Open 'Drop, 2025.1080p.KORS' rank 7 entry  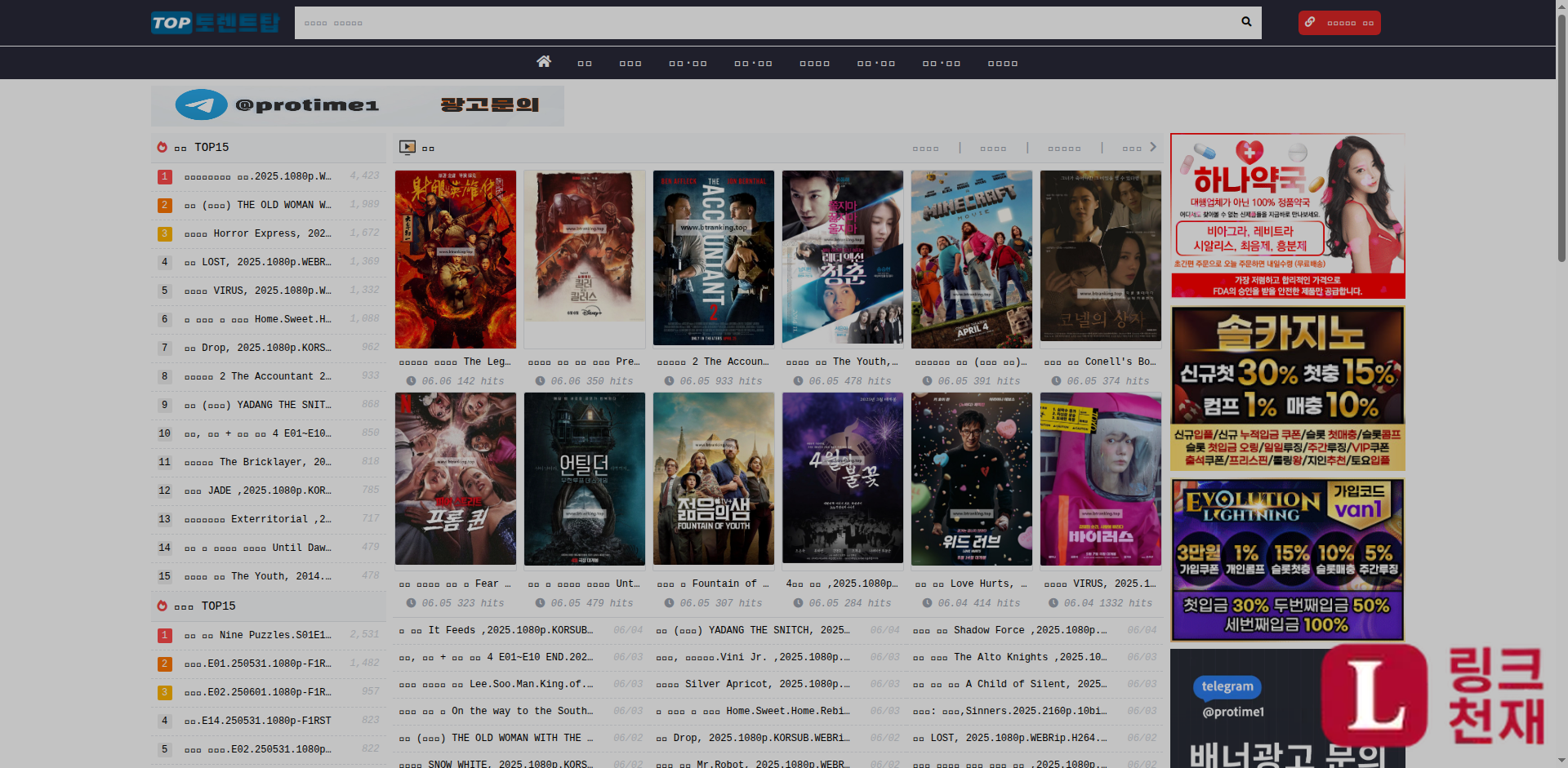(x=258, y=348)
